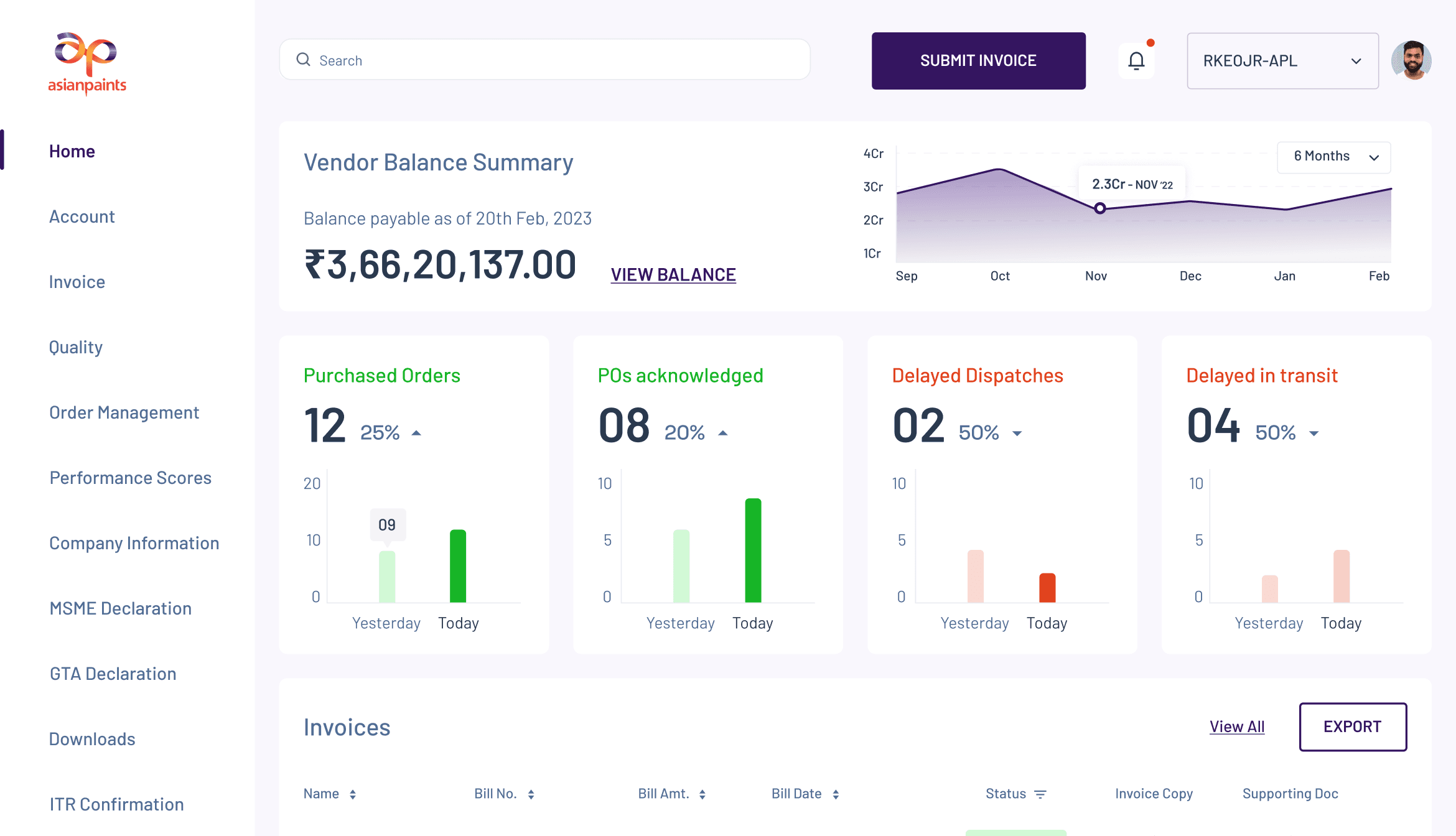Image resolution: width=1456 pixels, height=836 pixels.
Task: Sort invoices by Bill No. arrows
Action: (x=531, y=794)
